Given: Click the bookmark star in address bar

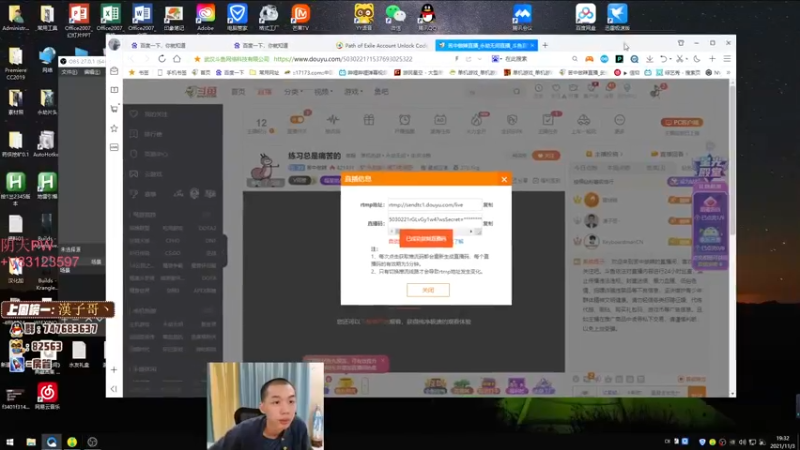Looking at the screenshot, I should coord(197,59).
